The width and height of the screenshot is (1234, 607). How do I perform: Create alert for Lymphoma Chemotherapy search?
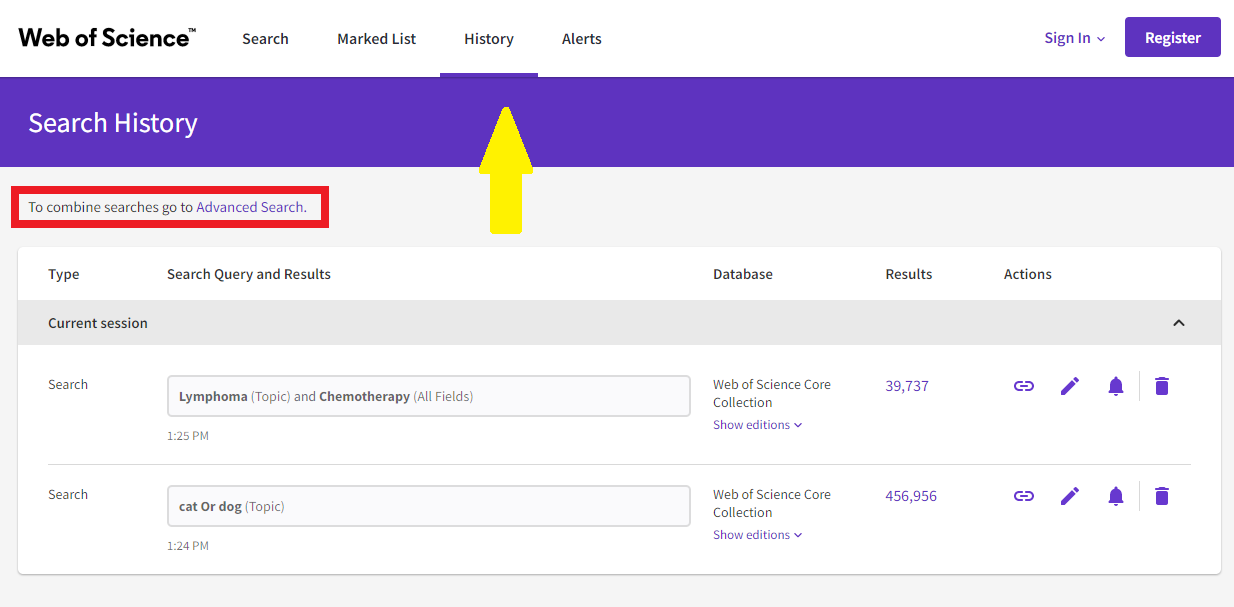[1116, 386]
